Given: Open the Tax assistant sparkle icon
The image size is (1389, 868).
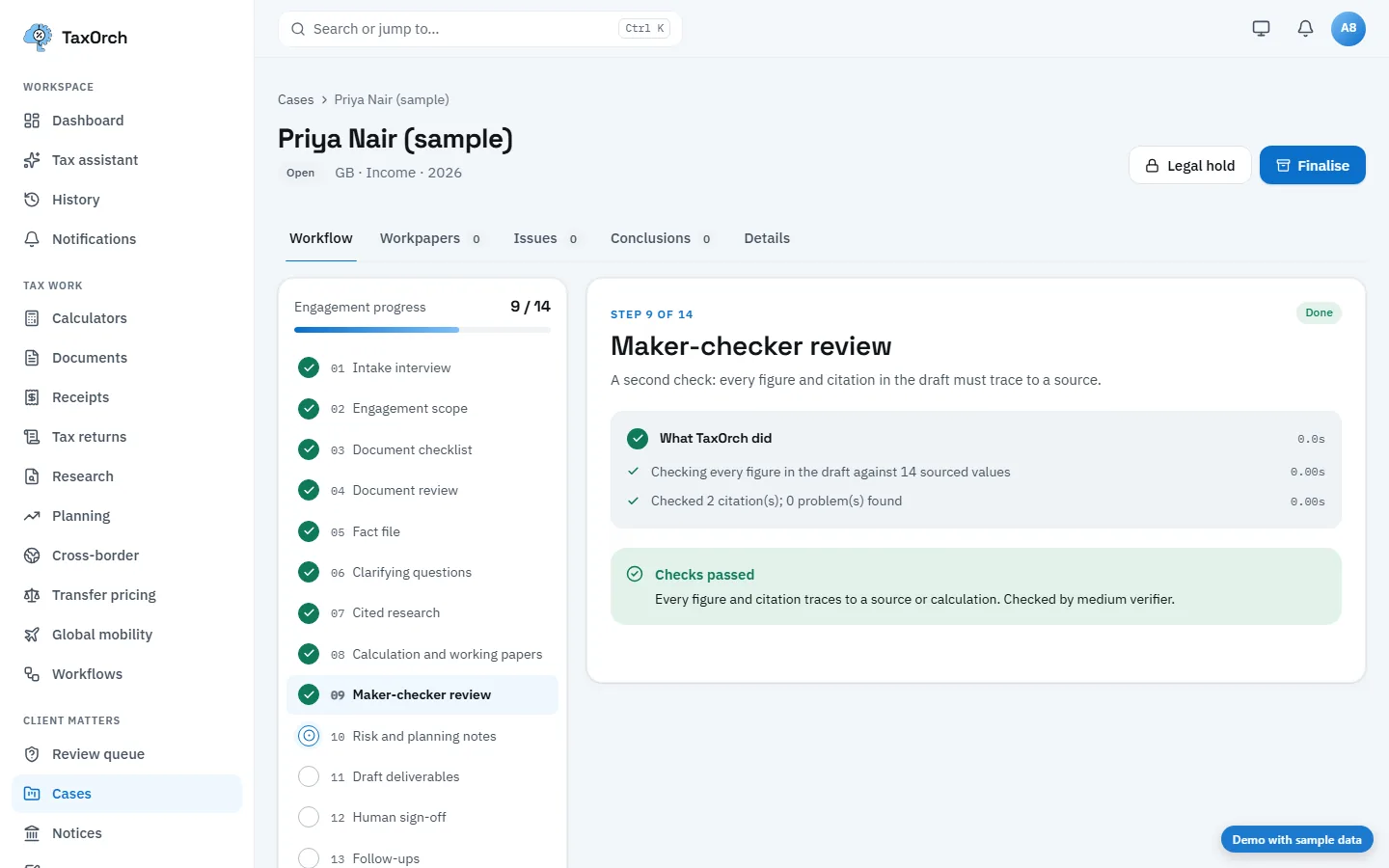Looking at the screenshot, I should point(32,160).
